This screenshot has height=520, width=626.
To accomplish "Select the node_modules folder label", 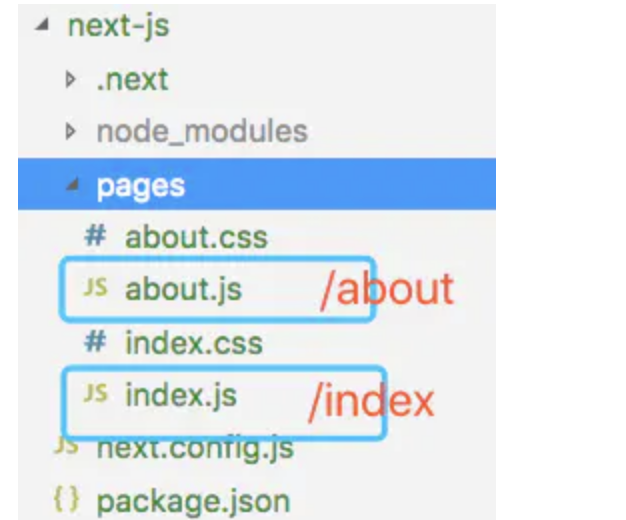I will [x=201, y=131].
